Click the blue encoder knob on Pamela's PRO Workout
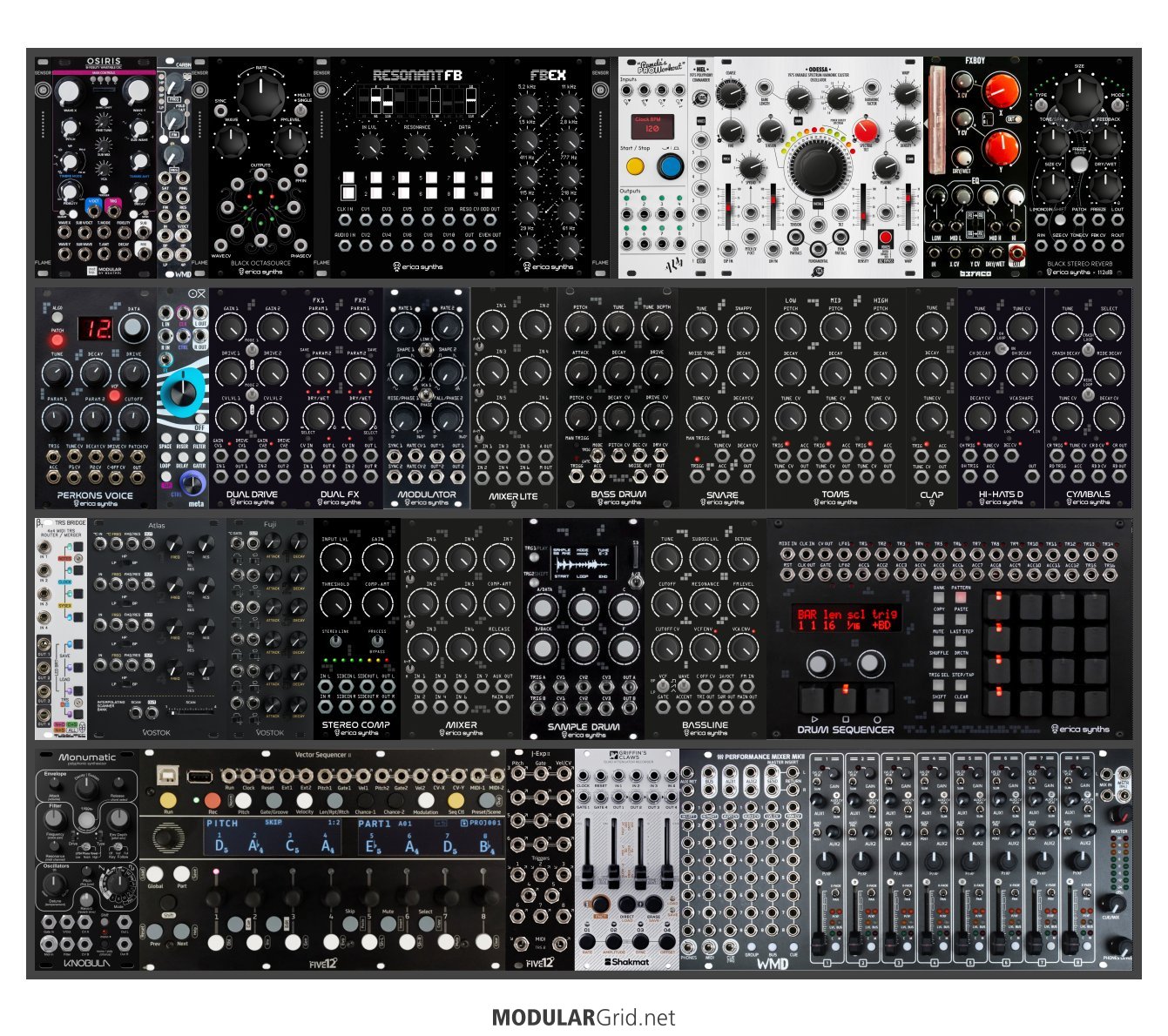The height and width of the screenshot is (1036, 1168). click(670, 166)
